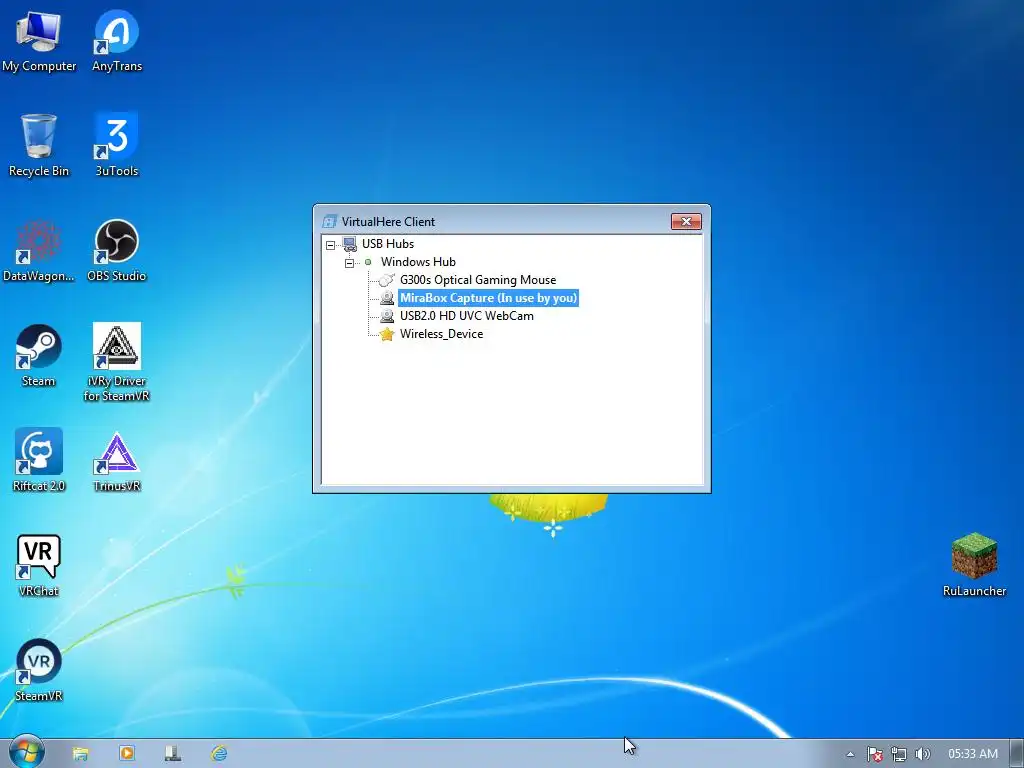Click the USB Hubs computer icon
This screenshot has width=1024, height=768.
point(350,244)
